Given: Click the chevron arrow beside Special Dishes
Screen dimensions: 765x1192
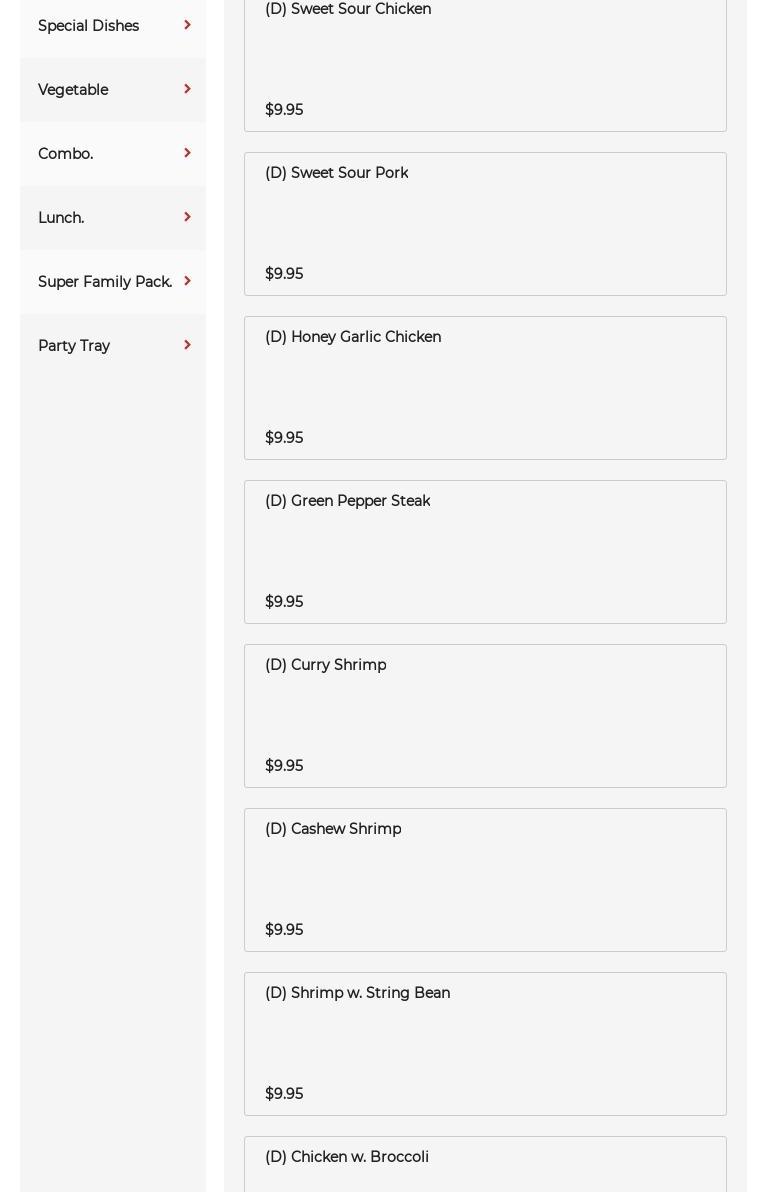Looking at the screenshot, I should [187, 25].
